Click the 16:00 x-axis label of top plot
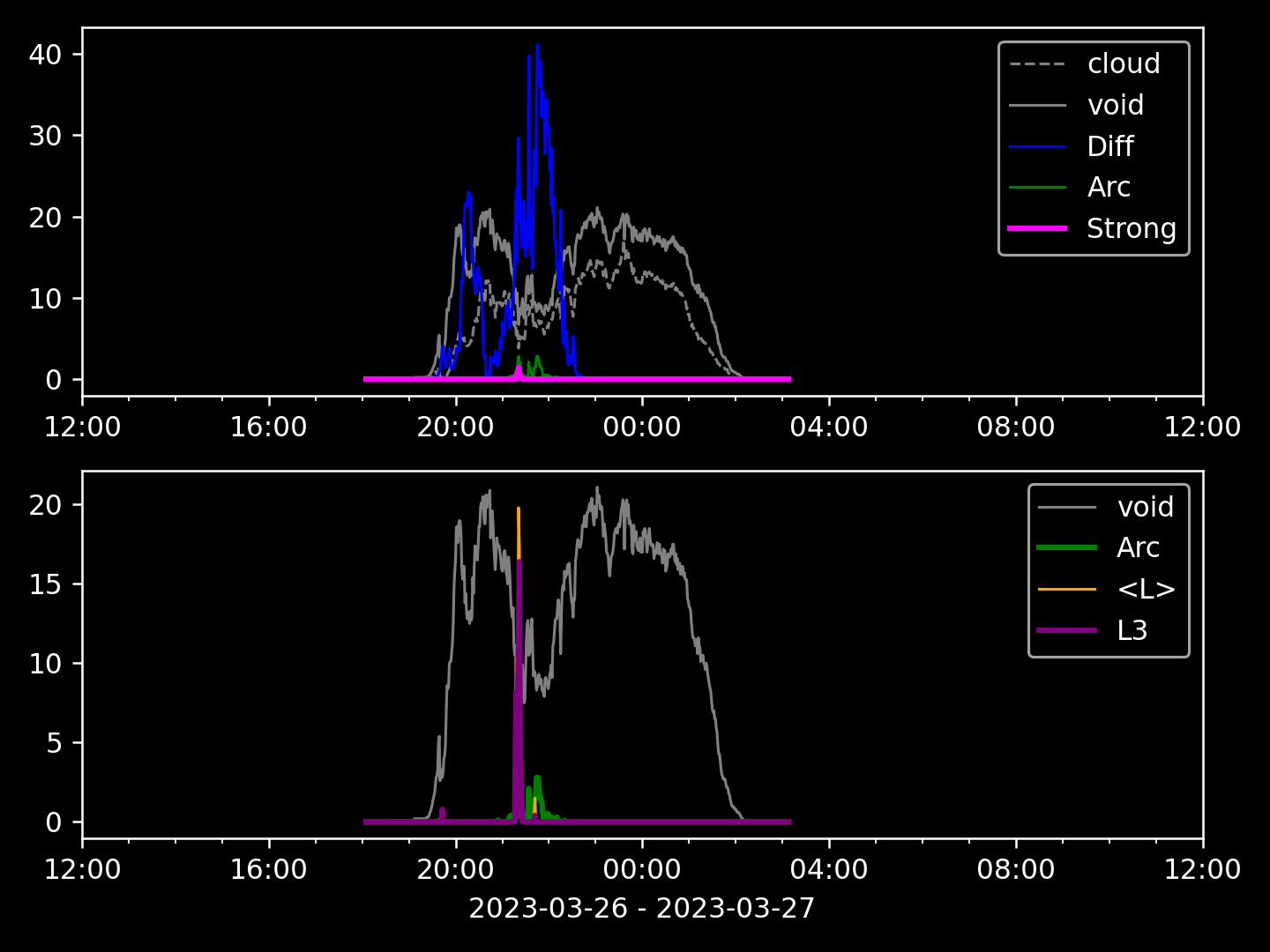This screenshot has width=1270, height=952. (269, 428)
